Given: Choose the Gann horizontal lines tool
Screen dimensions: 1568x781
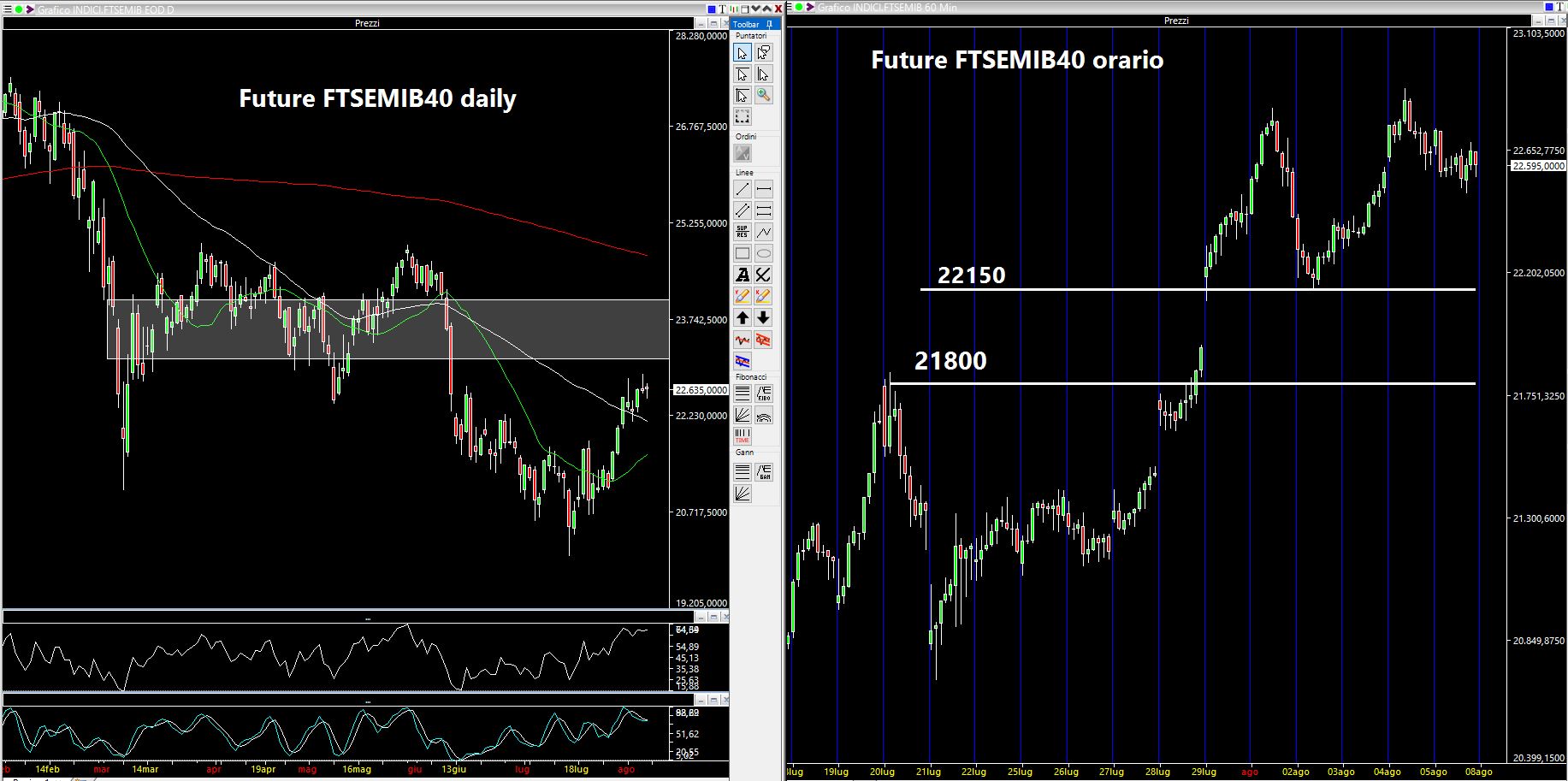Looking at the screenshot, I should [743, 471].
